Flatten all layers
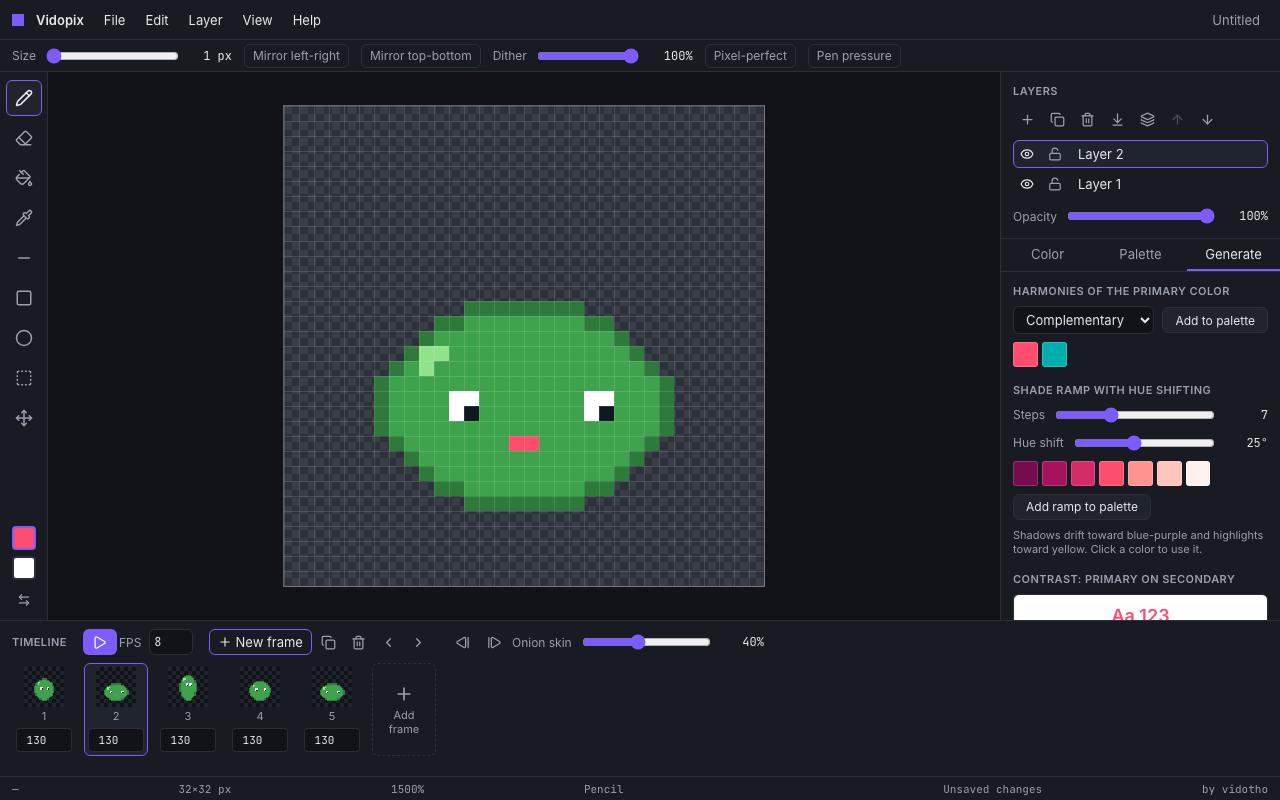The height and width of the screenshot is (800, 1280). 1147,120
